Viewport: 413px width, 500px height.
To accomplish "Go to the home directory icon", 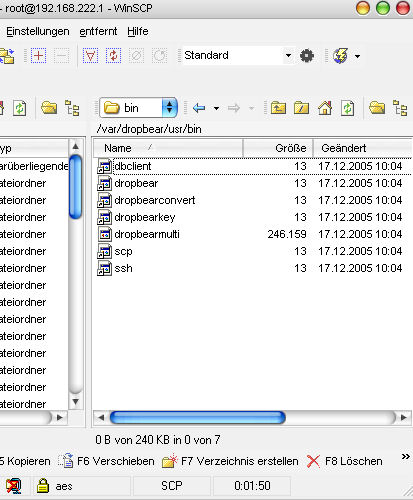I will pyautogui.click(x=325, y=108).
